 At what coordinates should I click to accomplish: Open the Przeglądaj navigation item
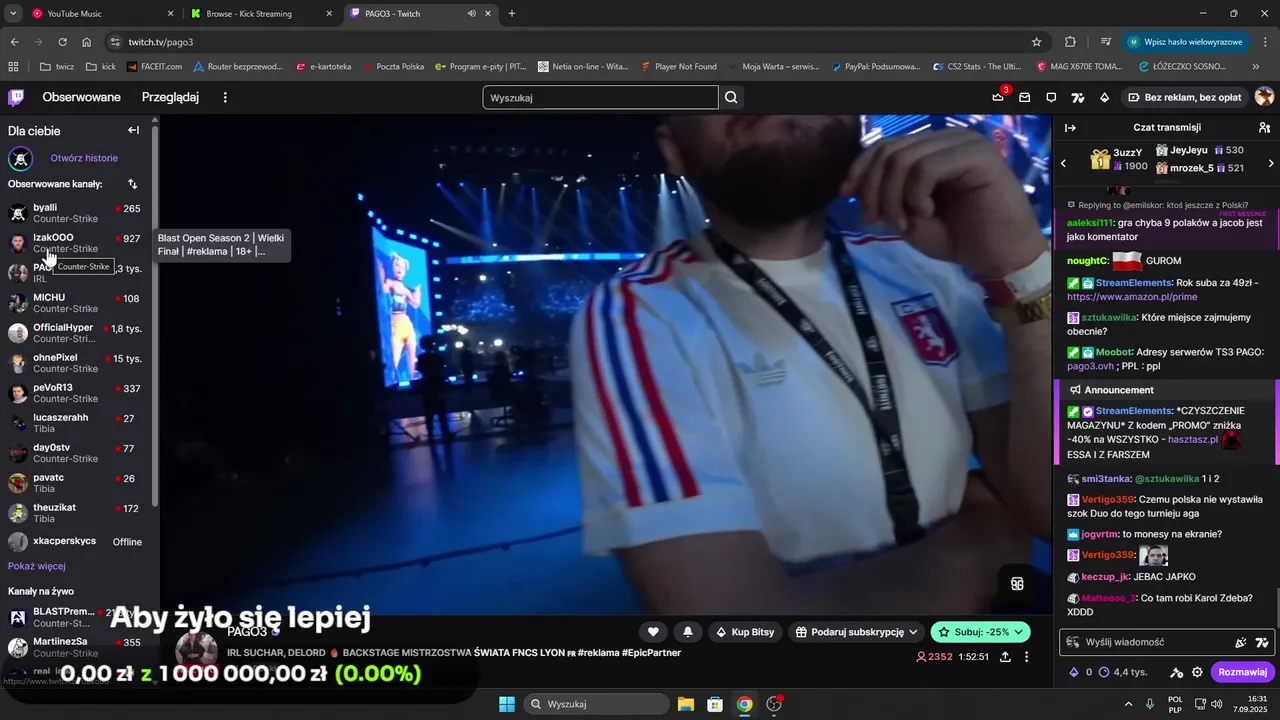170,97
